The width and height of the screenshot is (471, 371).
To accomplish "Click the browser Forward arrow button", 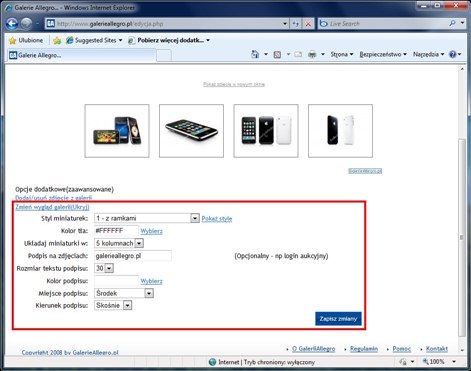I will pyautogui.click(x=26, y=24).
